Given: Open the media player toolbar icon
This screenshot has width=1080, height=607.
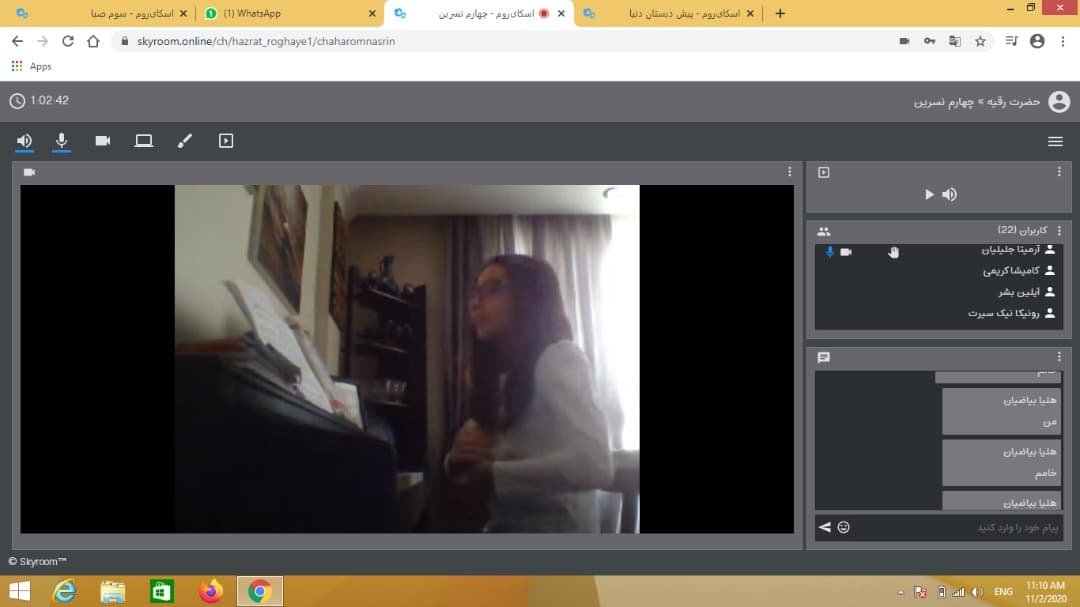Looking at the screenshot, I should (226, 141).
